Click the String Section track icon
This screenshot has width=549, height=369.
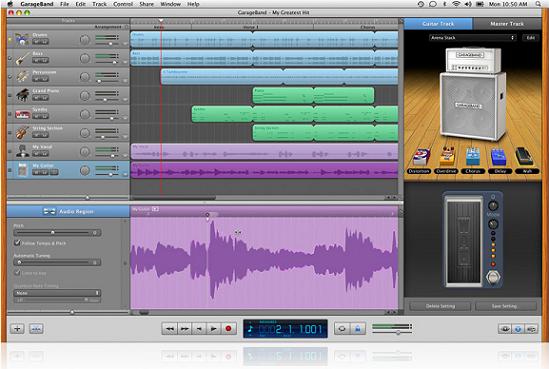[x=22, y=132]
